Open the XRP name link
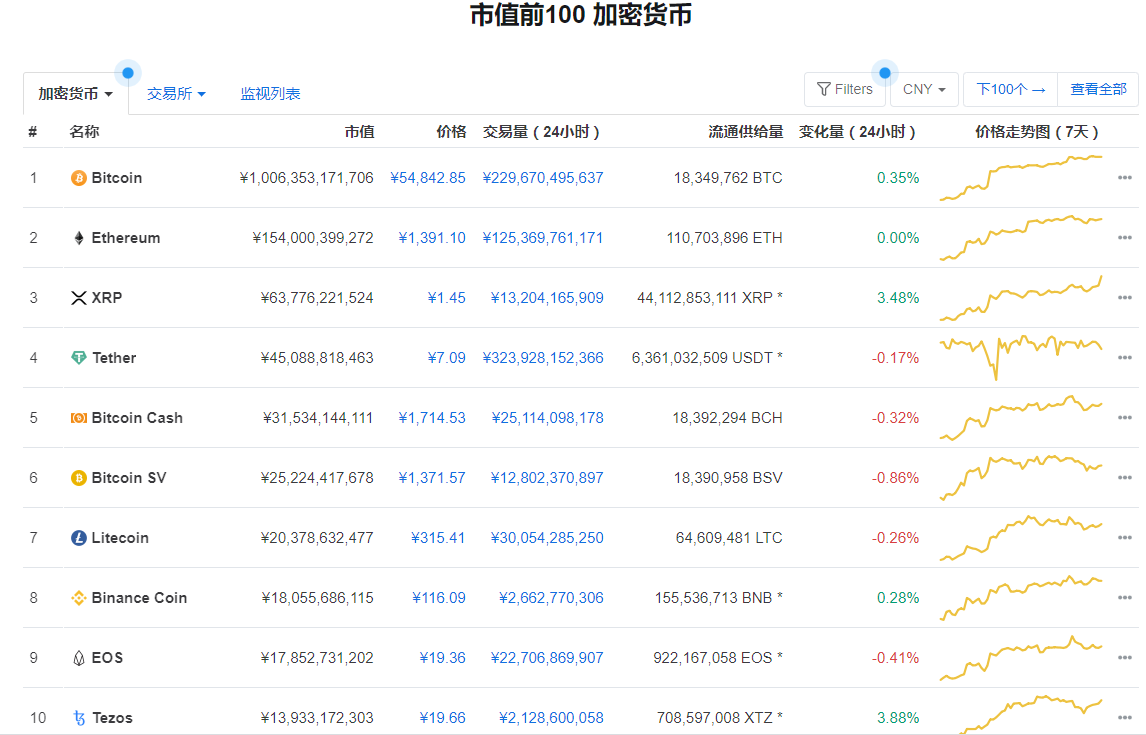Screen dimensions: 1146x735 click(107, 298)
